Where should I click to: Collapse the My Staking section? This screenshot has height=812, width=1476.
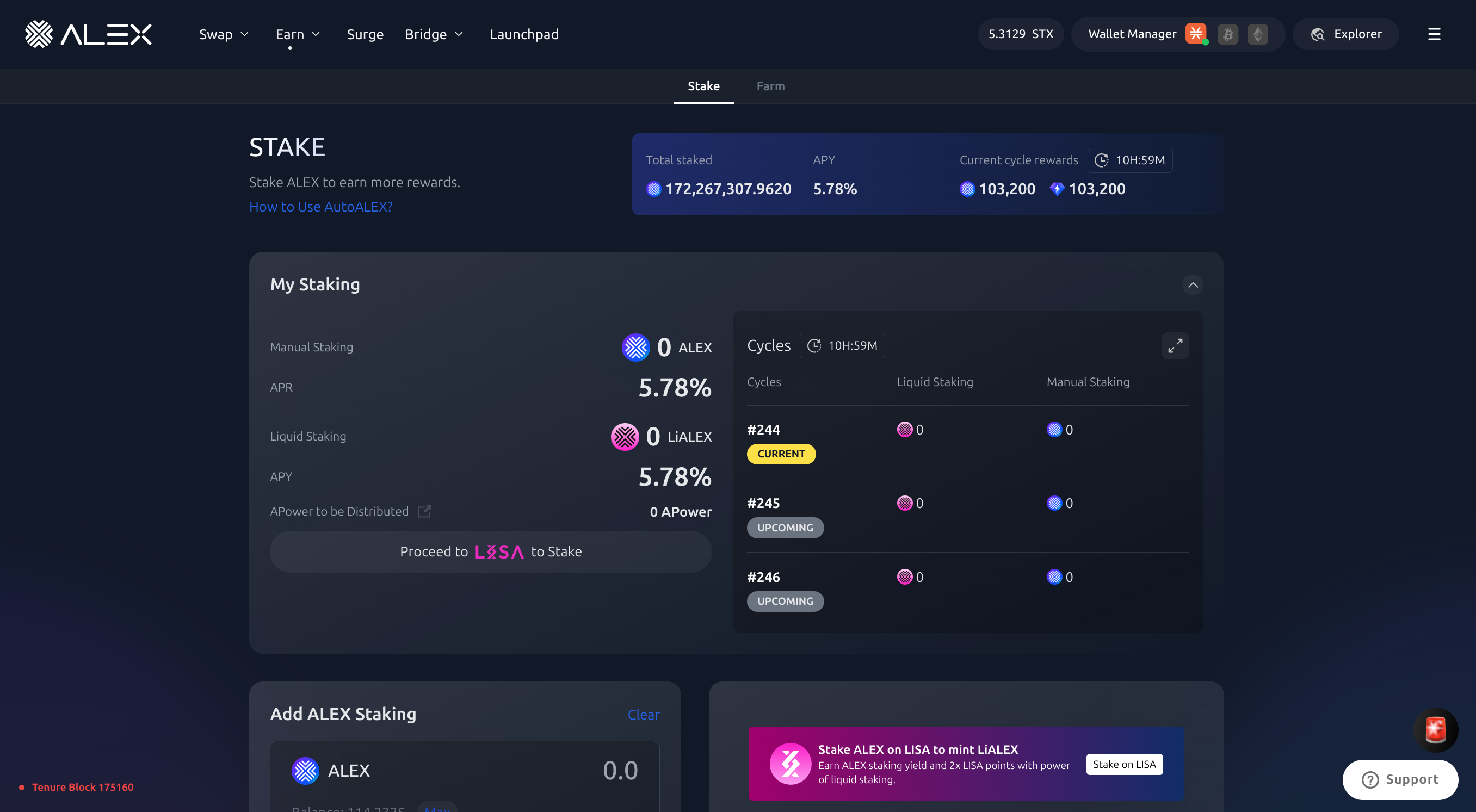(x=1193, y=284)
